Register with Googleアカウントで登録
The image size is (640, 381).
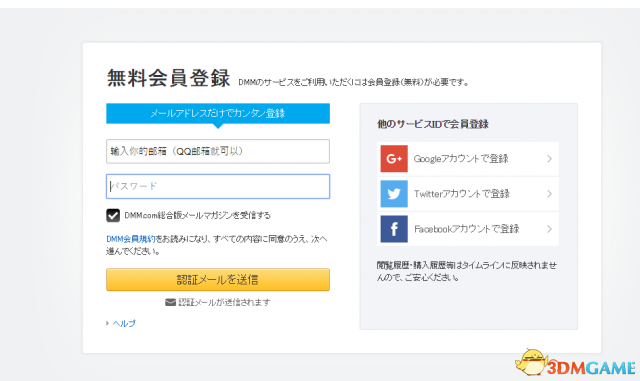tap(468, 158)
